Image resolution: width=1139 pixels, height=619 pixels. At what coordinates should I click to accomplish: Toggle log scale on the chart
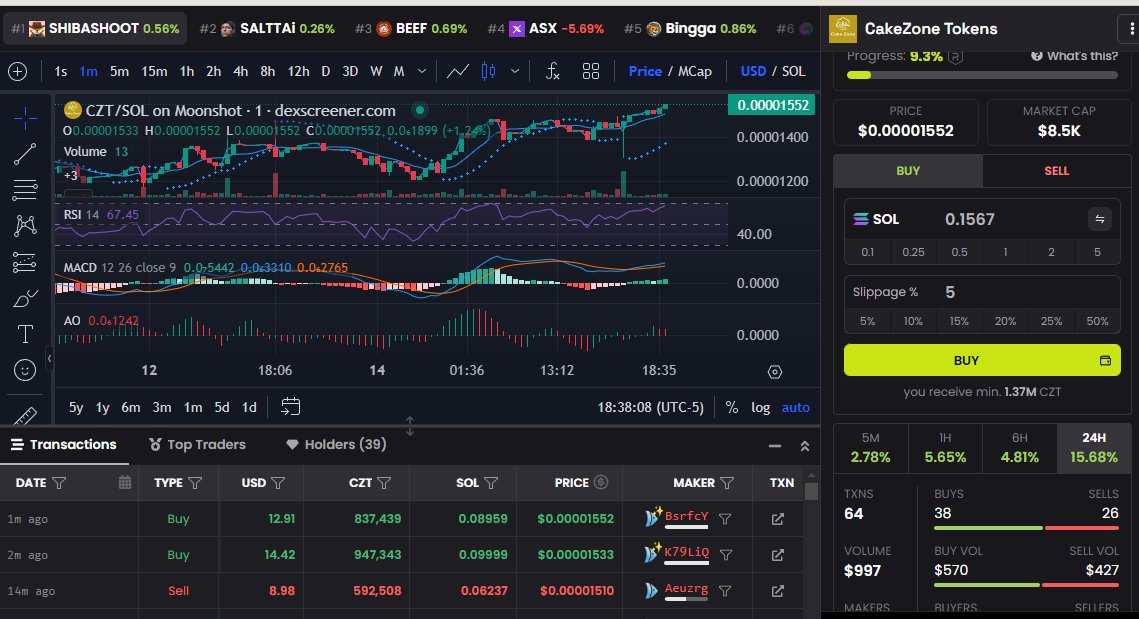tap(761, 408)
